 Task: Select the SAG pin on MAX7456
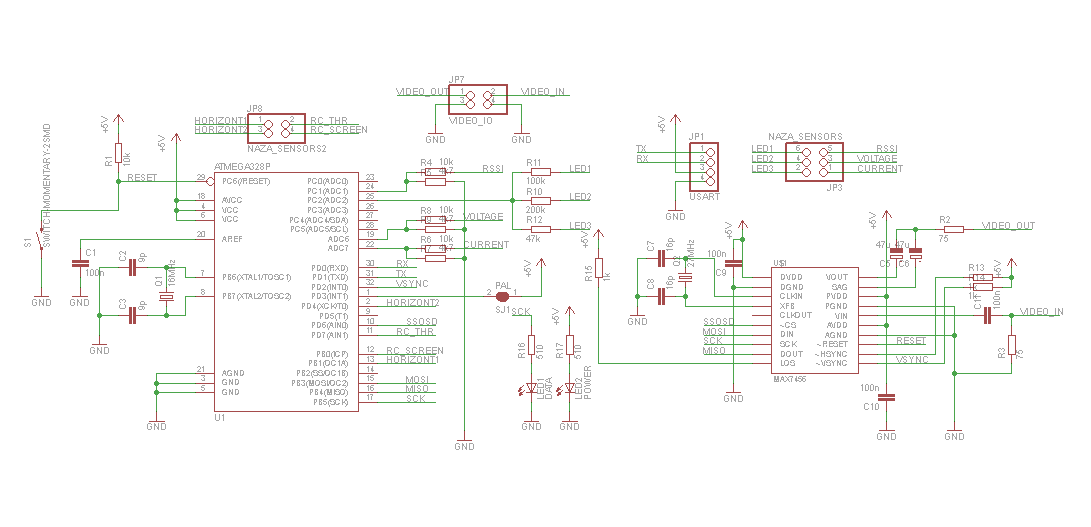coord(840,287)
